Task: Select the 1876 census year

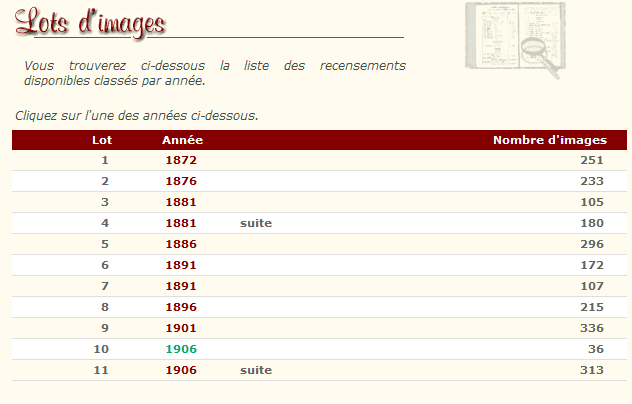Action: 181,181
